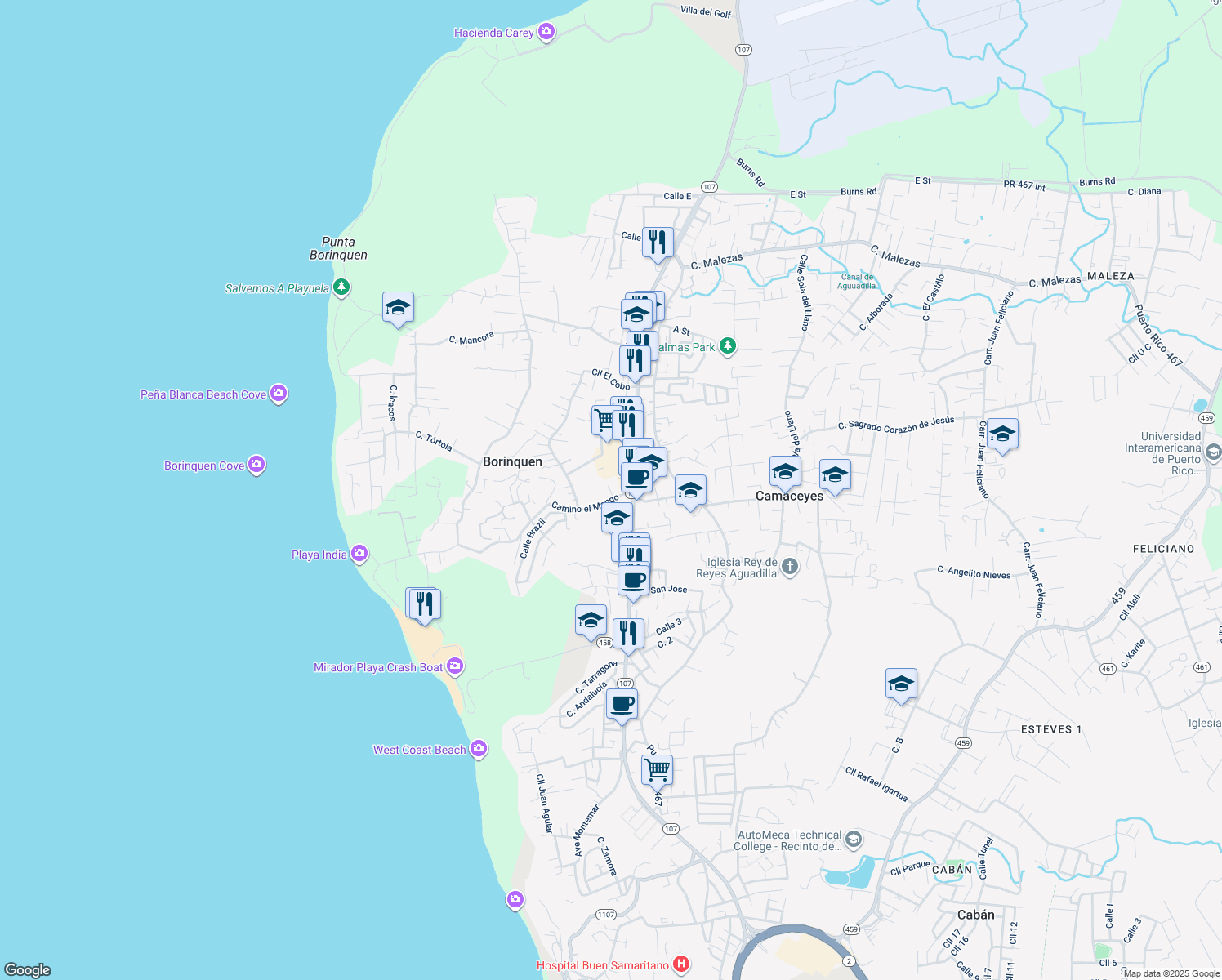Viewport: 1222px width, 980px height.
Task: Open the graduation cap marker near Esteves 1
Action: [902, 684]
